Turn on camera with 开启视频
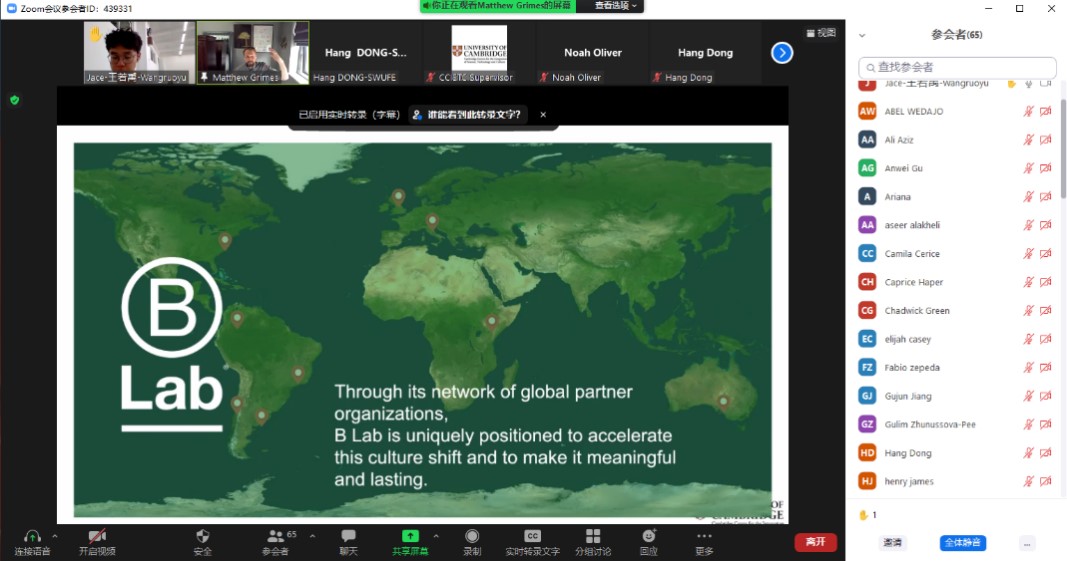The width and height of the screenshot is (1067, 561). 97,536
